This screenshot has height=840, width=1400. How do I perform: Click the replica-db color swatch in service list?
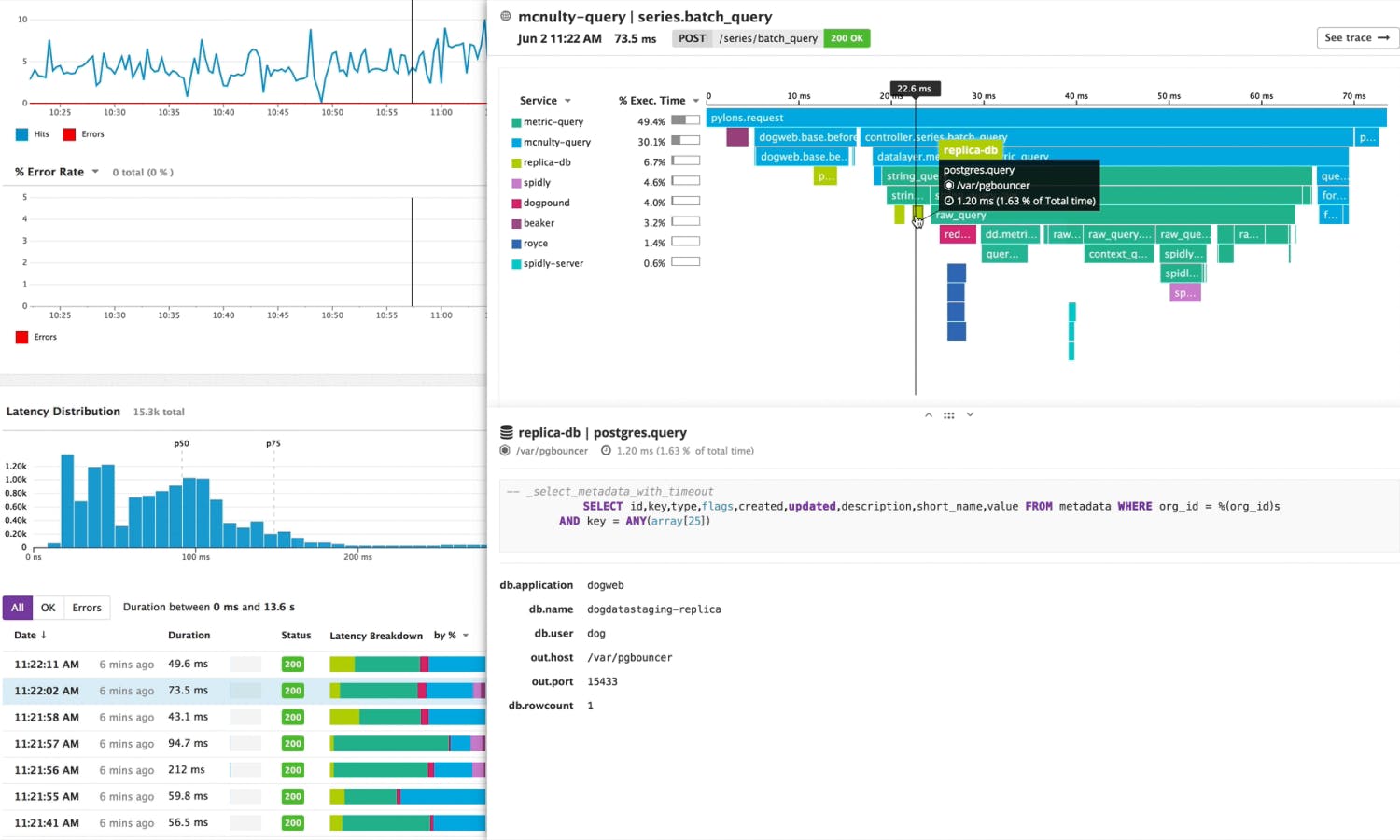516,162
